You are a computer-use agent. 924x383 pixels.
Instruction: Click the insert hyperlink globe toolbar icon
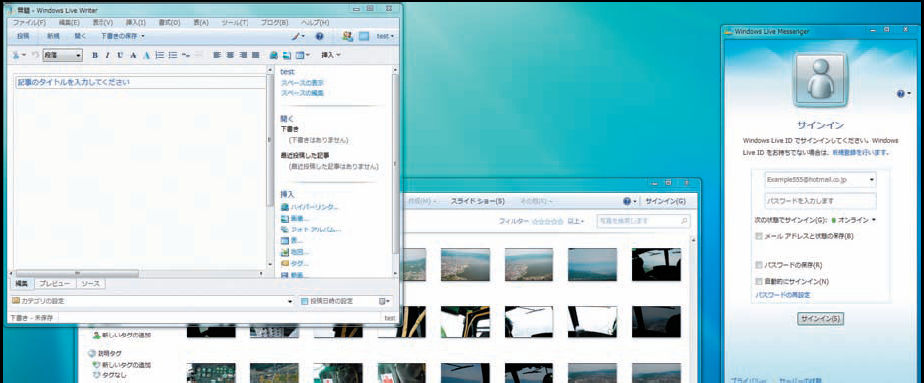[x=274, y=55]
